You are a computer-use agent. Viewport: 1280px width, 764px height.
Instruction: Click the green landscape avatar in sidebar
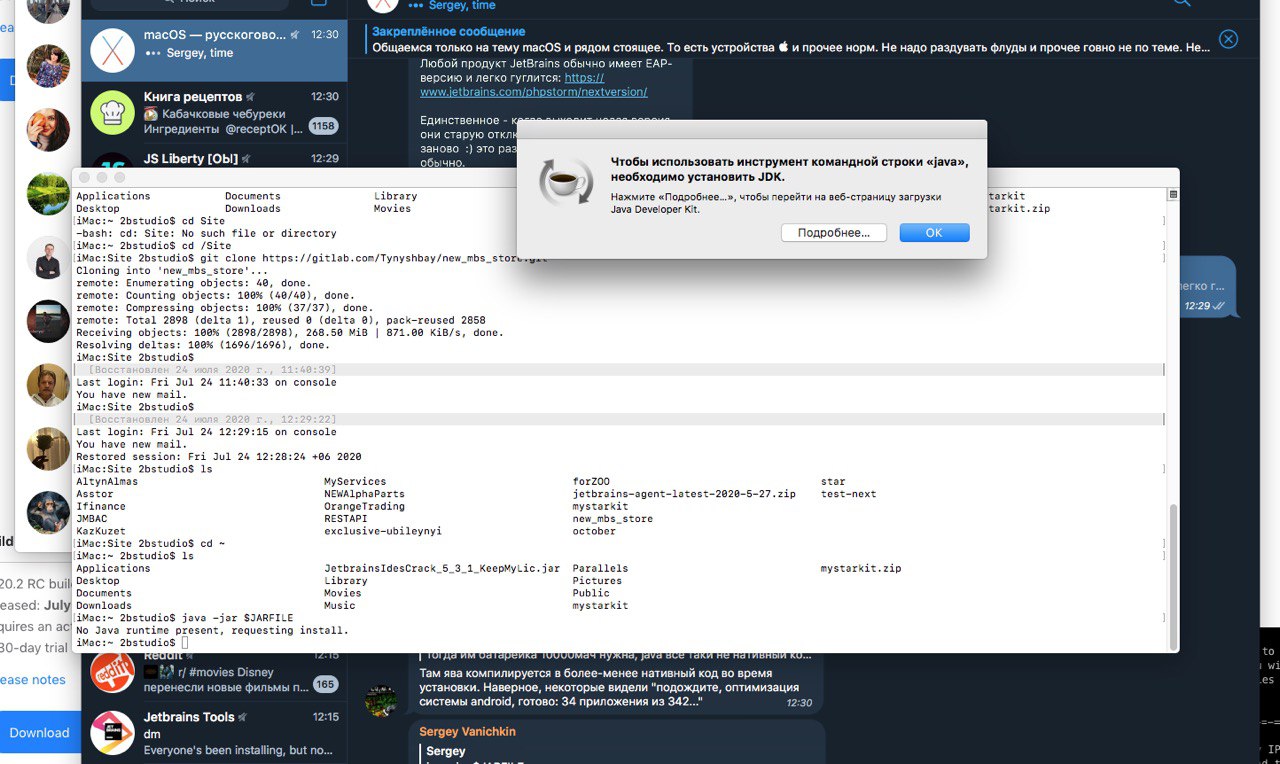(x=48, y=194)
